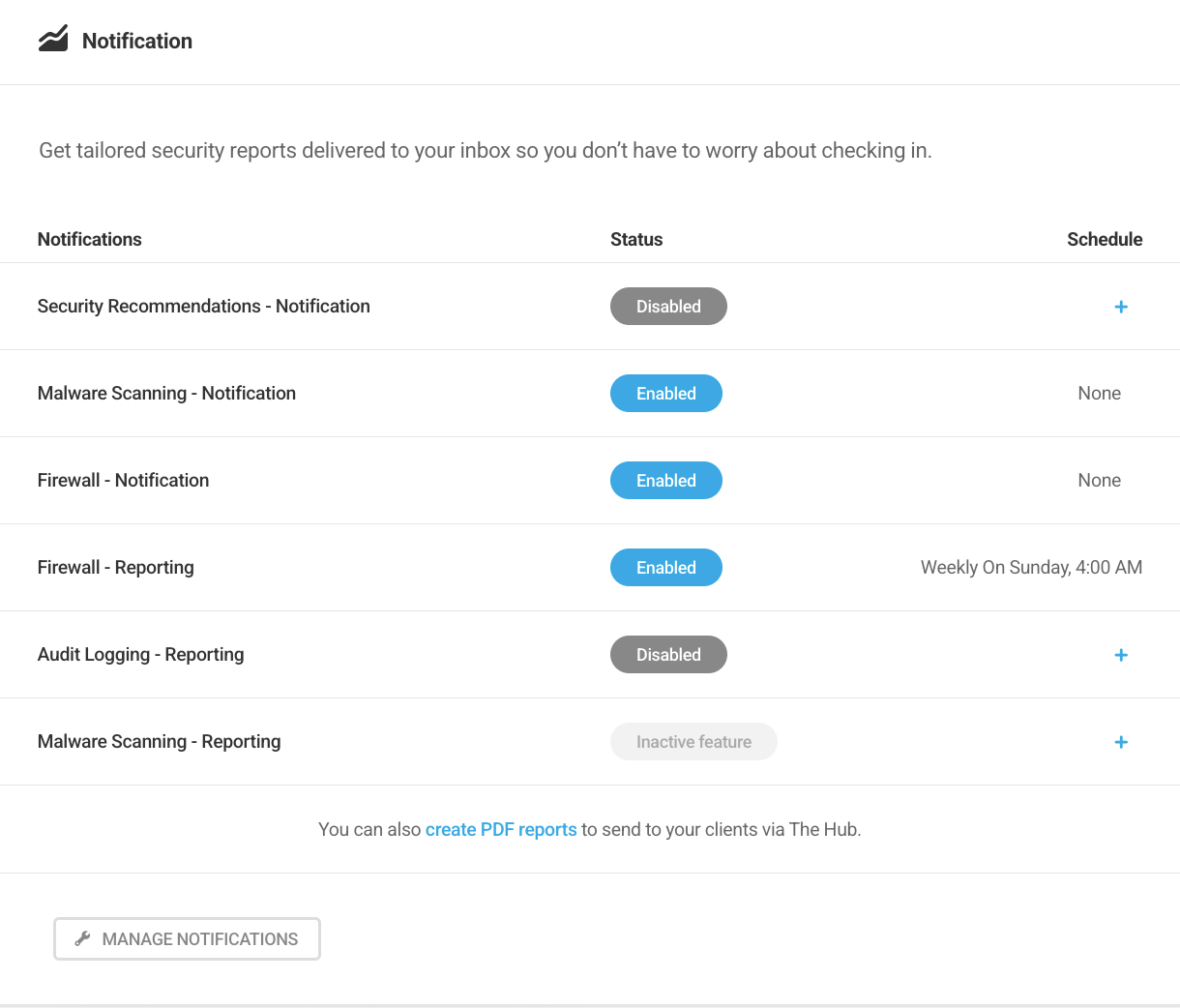The image size is (1180, 1008).
Task: Add a schedule for Malware Scanning reporting
Action: (x=1121, y=742)
